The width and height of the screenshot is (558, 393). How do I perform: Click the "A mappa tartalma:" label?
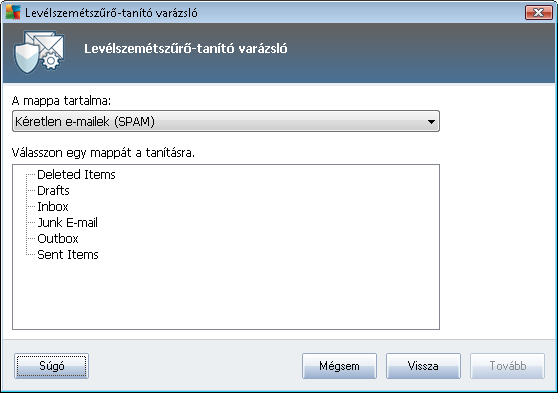(x=61, y=101)
